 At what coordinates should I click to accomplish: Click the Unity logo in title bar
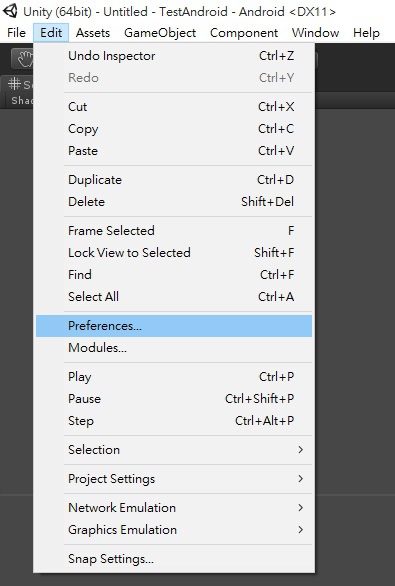click(x=10, y=11)
